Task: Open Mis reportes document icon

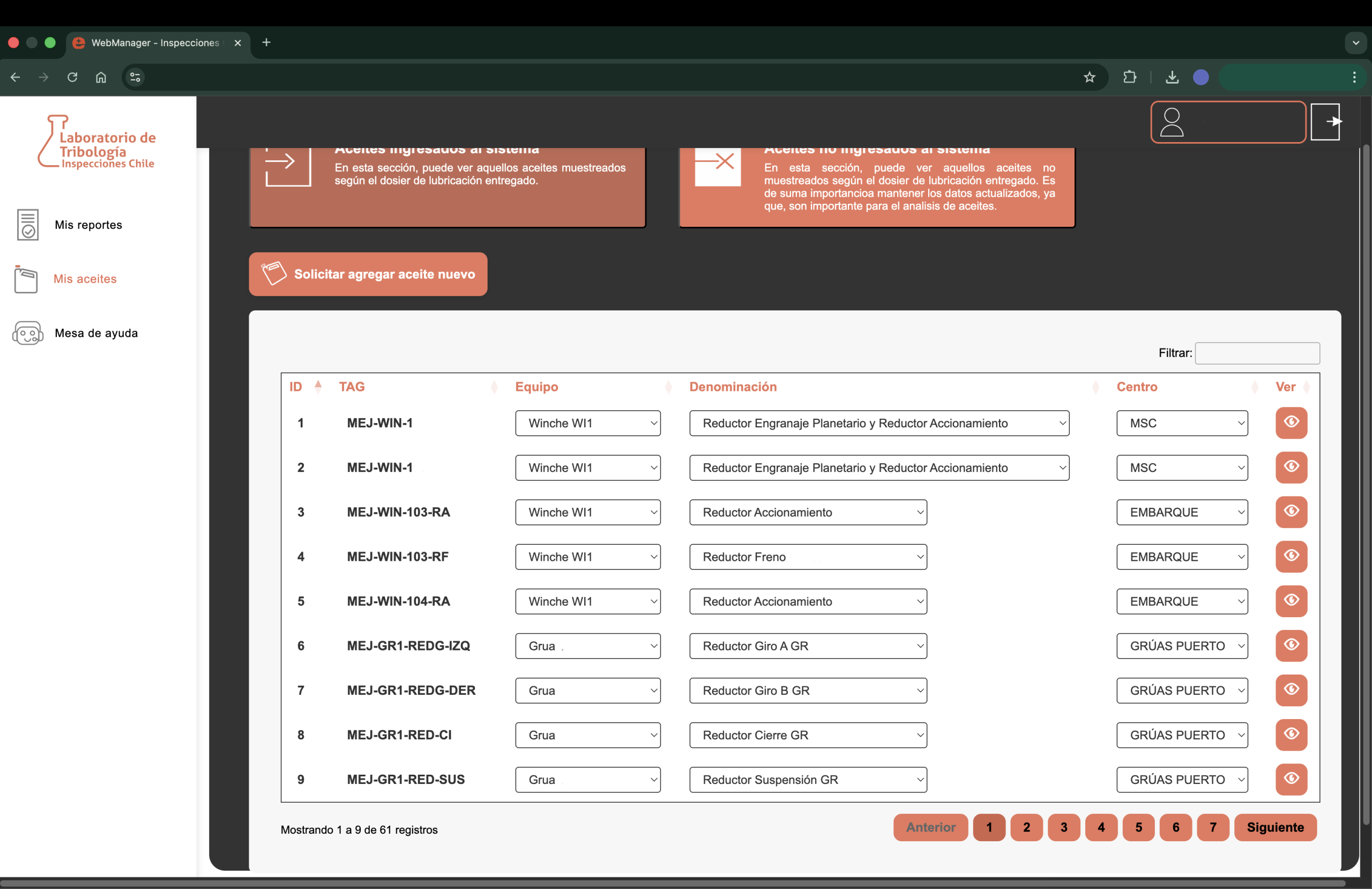Action: pos(28,225)
